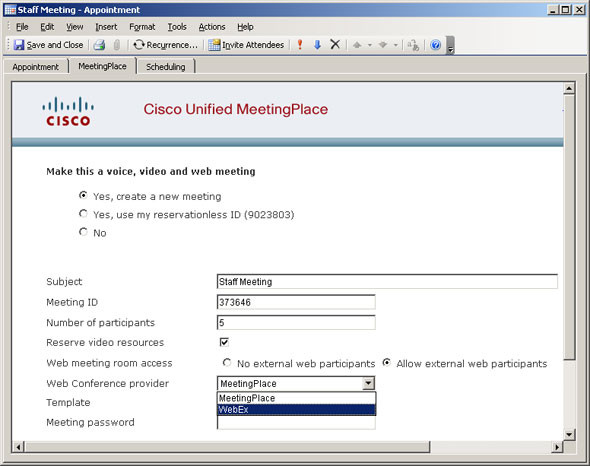Set High Importance with red exclamation icon
This screenshot has width=590, height=466.
(x=300, y=45)
